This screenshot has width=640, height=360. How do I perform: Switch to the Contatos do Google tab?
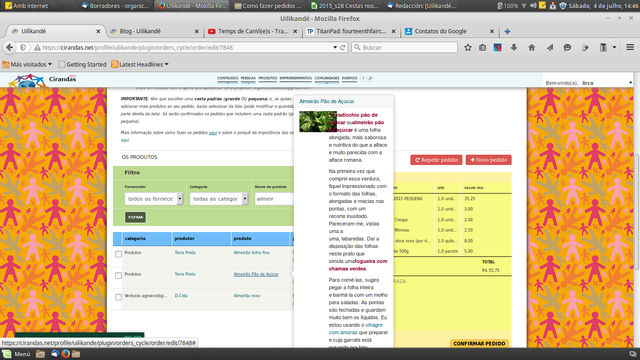pos(449,31)
